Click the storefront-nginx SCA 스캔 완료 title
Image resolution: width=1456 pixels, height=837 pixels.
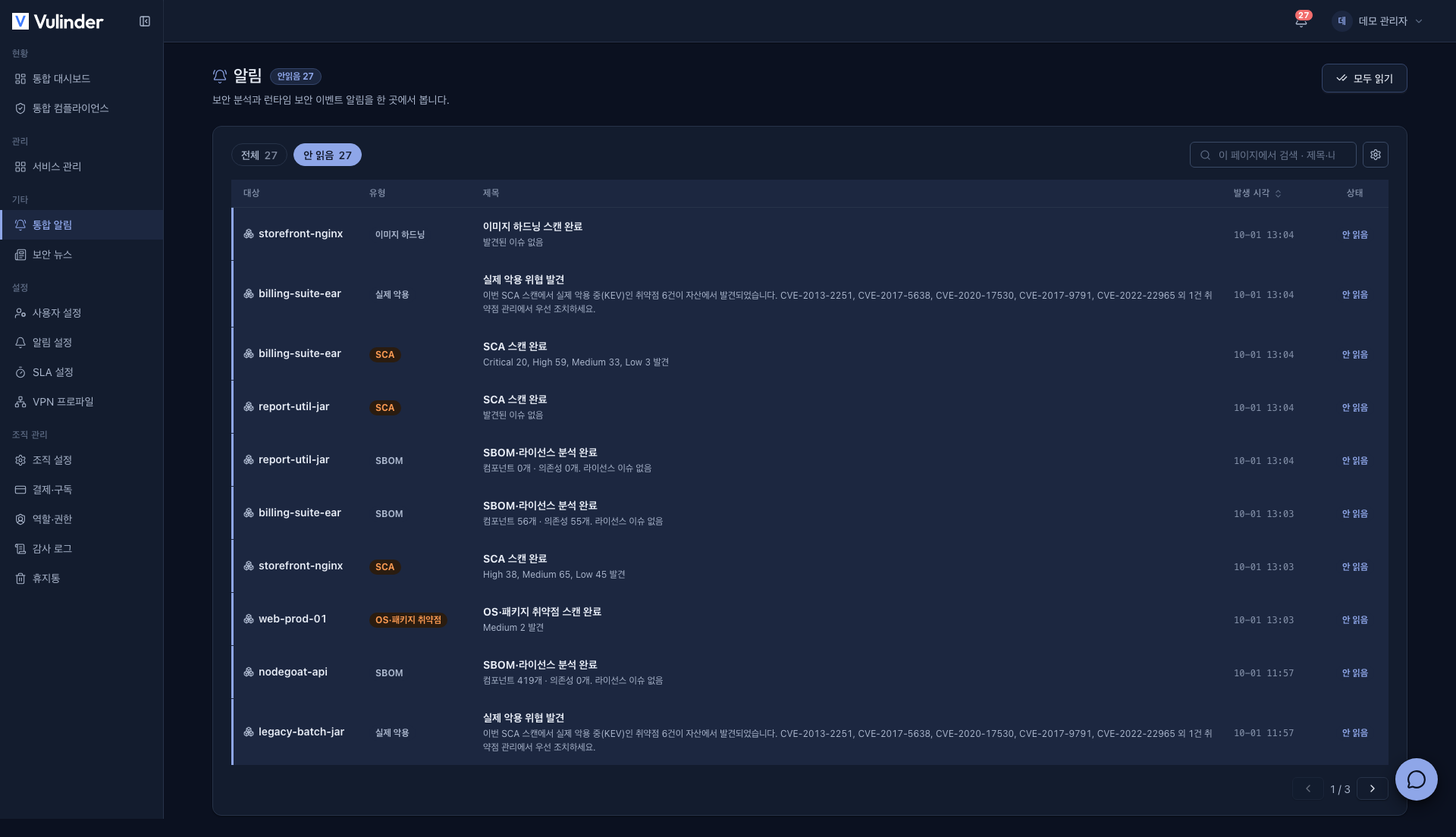click(515, 559)
